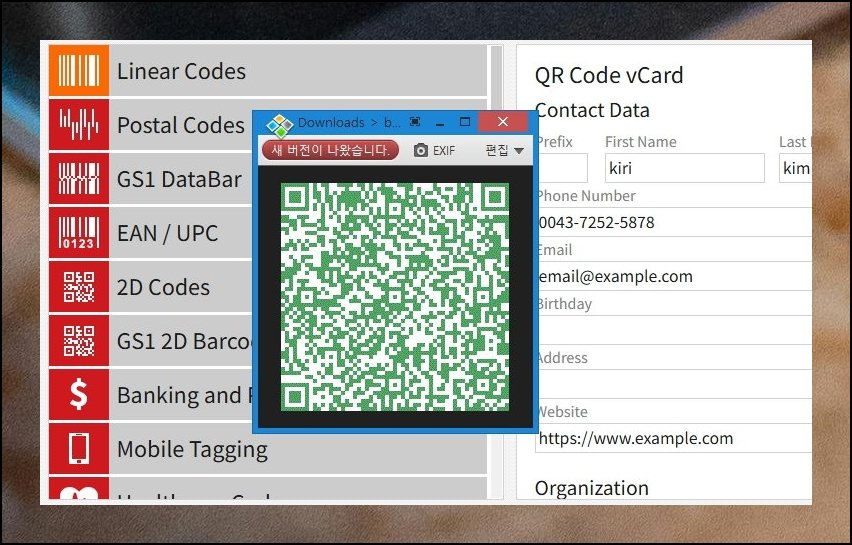Click the Organization heading
The width and height of the screenshot is (852, 545).
pos(592,488)
